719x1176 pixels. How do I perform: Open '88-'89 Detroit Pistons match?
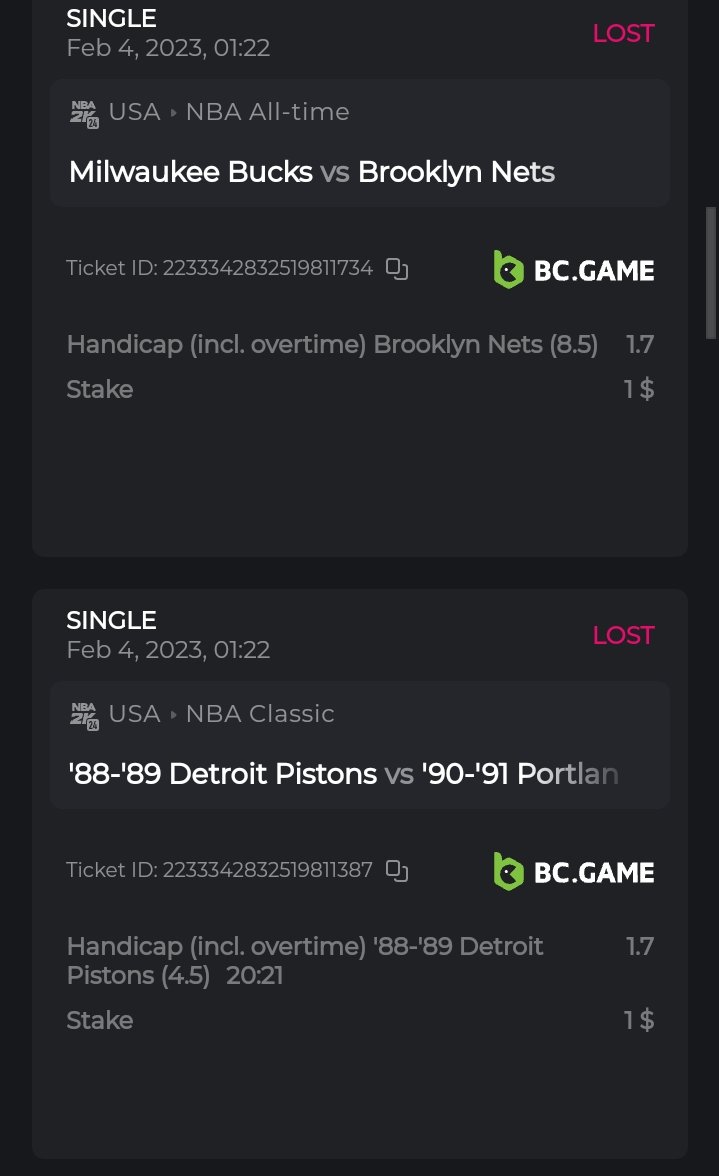coord(343,774)
